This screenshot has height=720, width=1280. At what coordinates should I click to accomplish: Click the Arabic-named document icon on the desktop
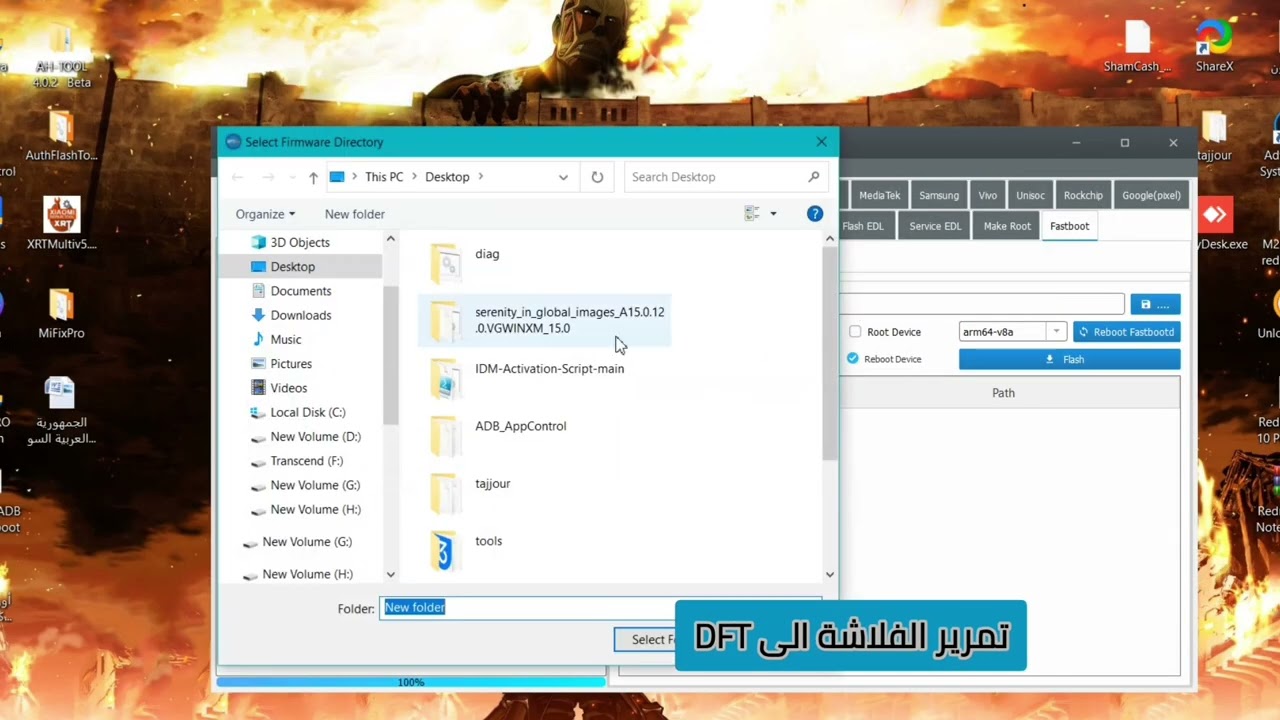62,410
